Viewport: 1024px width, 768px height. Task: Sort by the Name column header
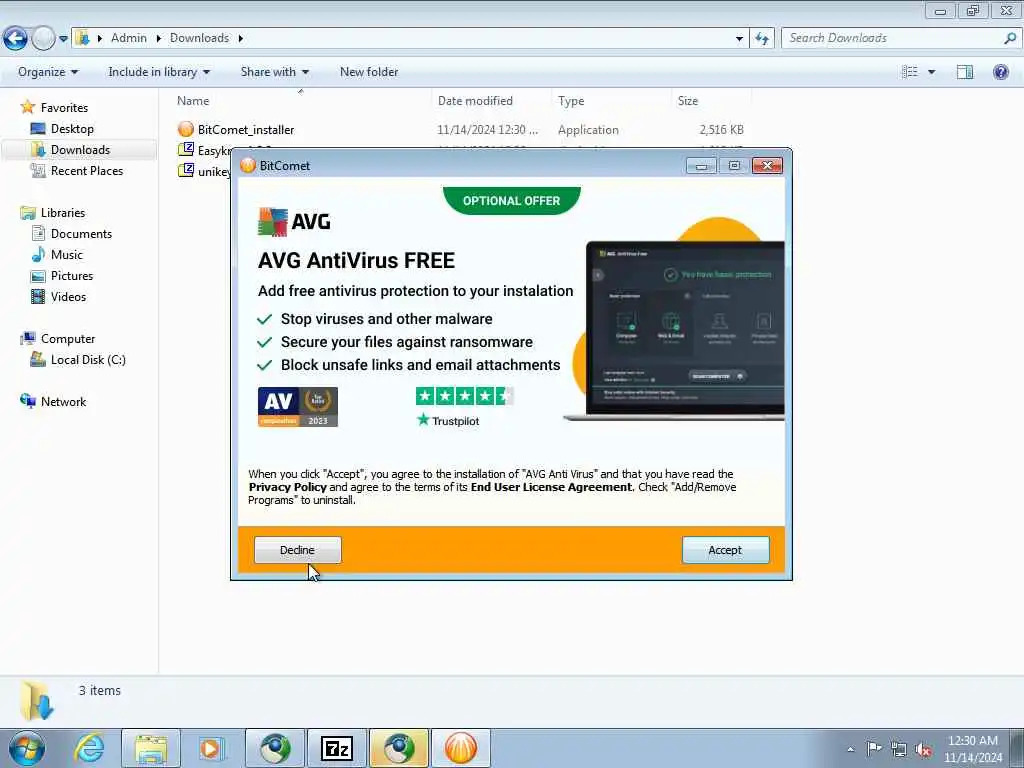[193, 101]
